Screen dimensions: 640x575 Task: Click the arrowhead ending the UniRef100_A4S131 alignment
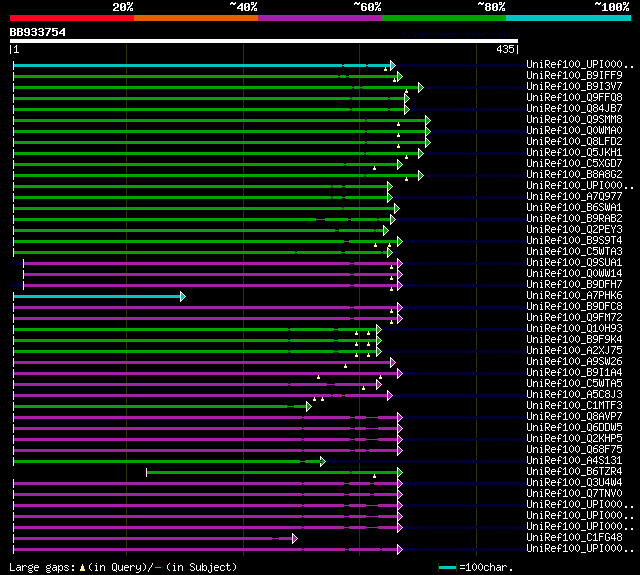click(322, 462)
